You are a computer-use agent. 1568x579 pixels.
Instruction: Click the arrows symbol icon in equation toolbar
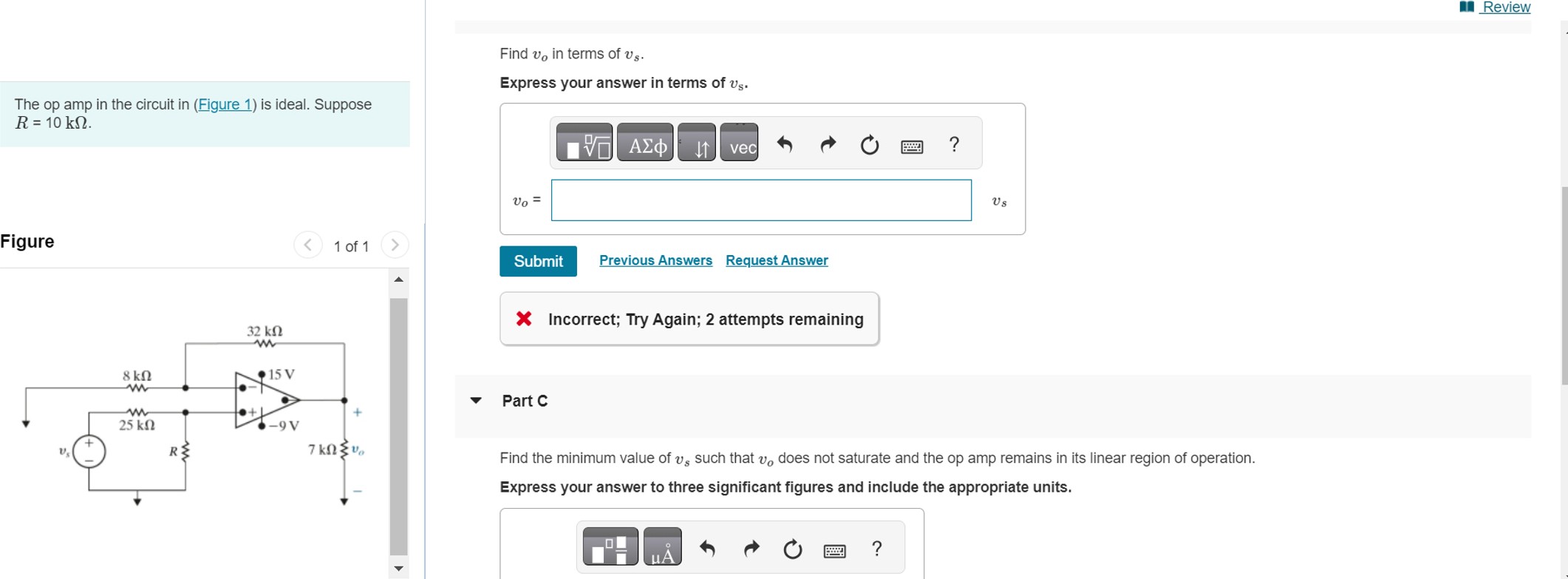[x=698, y=146]
